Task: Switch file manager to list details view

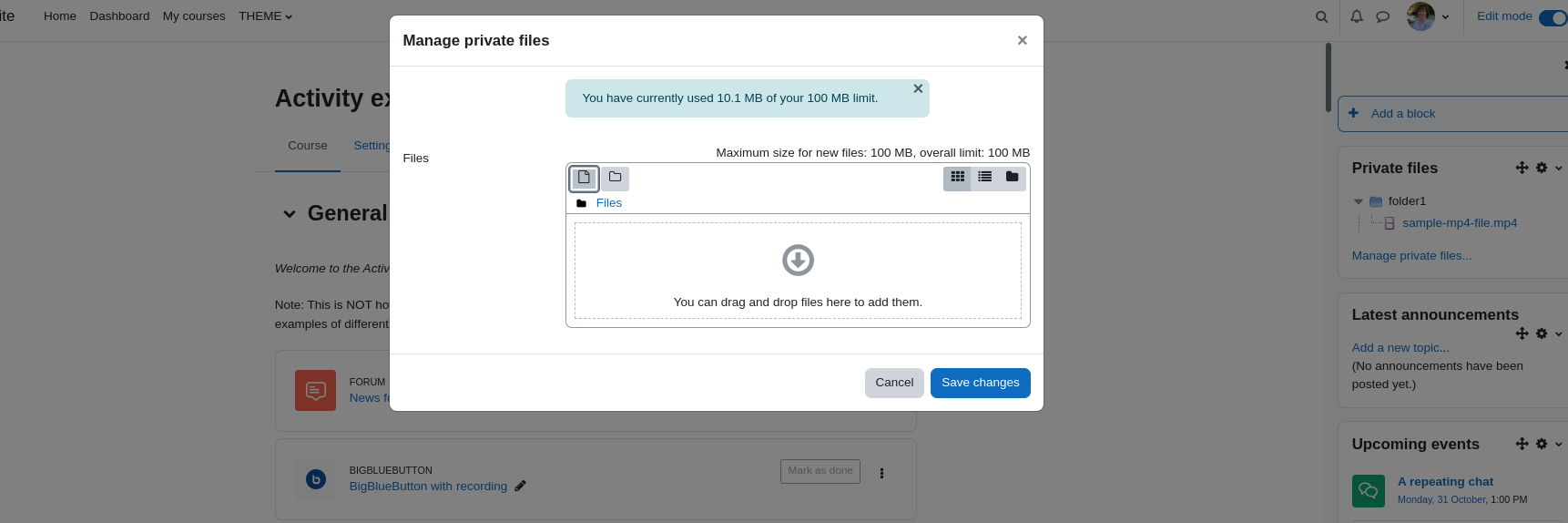Action: tap(984, 177)
